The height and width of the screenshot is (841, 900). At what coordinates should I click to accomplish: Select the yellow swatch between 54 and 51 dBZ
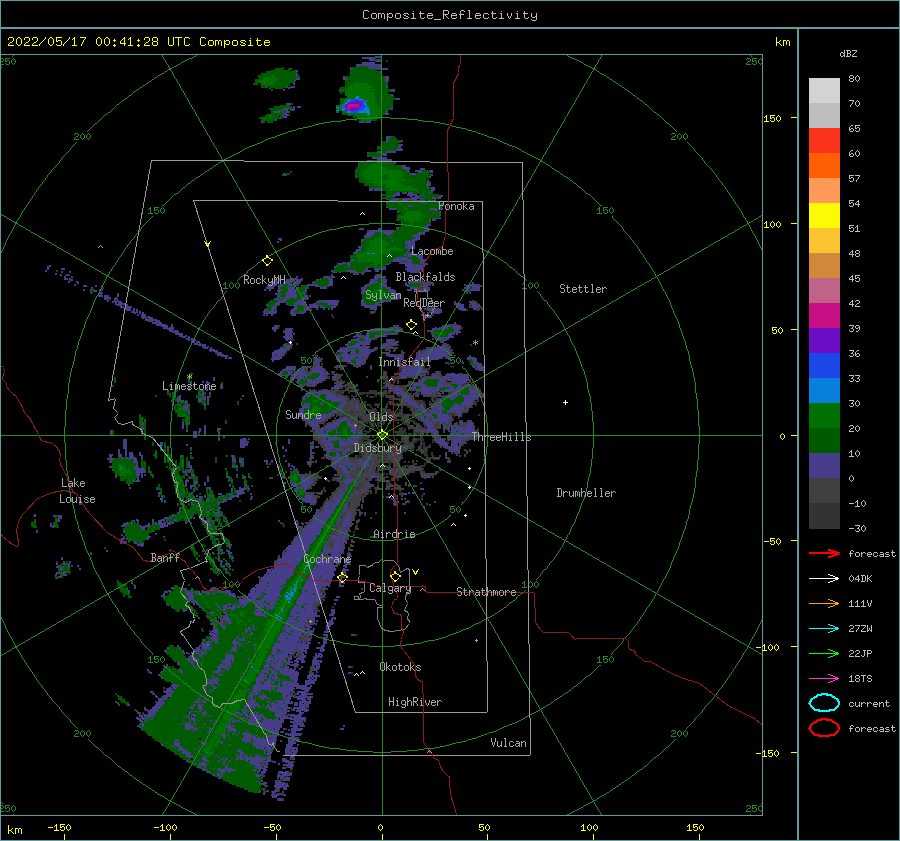point(824,216)
